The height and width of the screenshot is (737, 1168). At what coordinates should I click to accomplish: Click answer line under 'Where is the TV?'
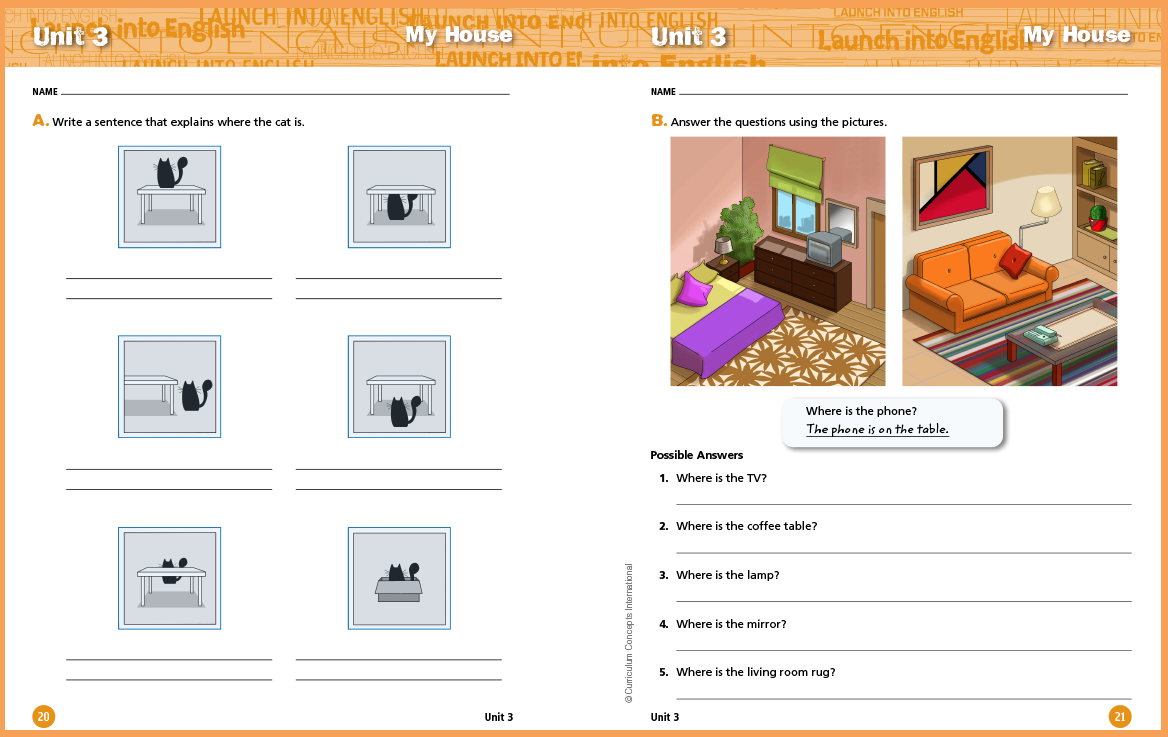[904, 504]
